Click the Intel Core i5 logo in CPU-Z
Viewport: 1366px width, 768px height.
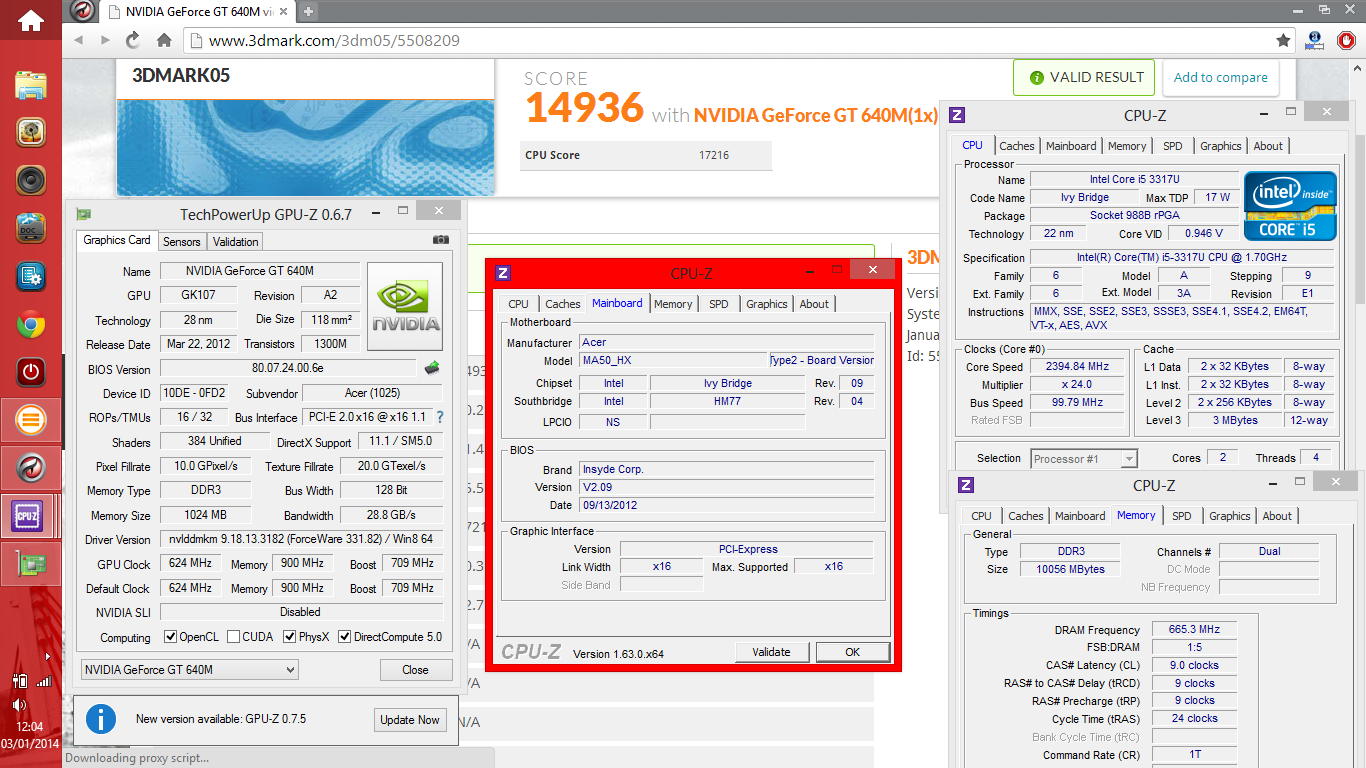[1292, 206]
